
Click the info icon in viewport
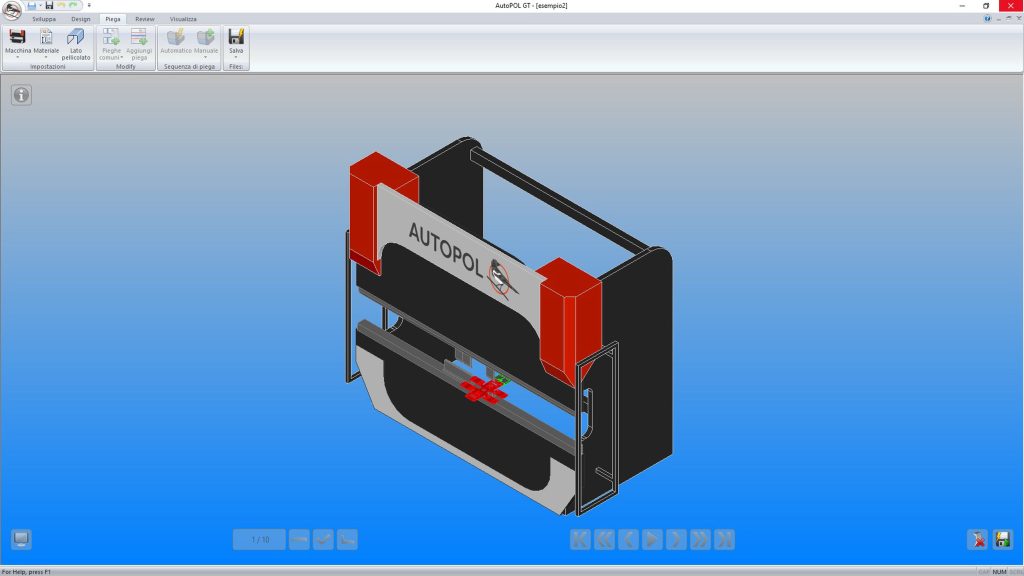click(x=22, y=95)
